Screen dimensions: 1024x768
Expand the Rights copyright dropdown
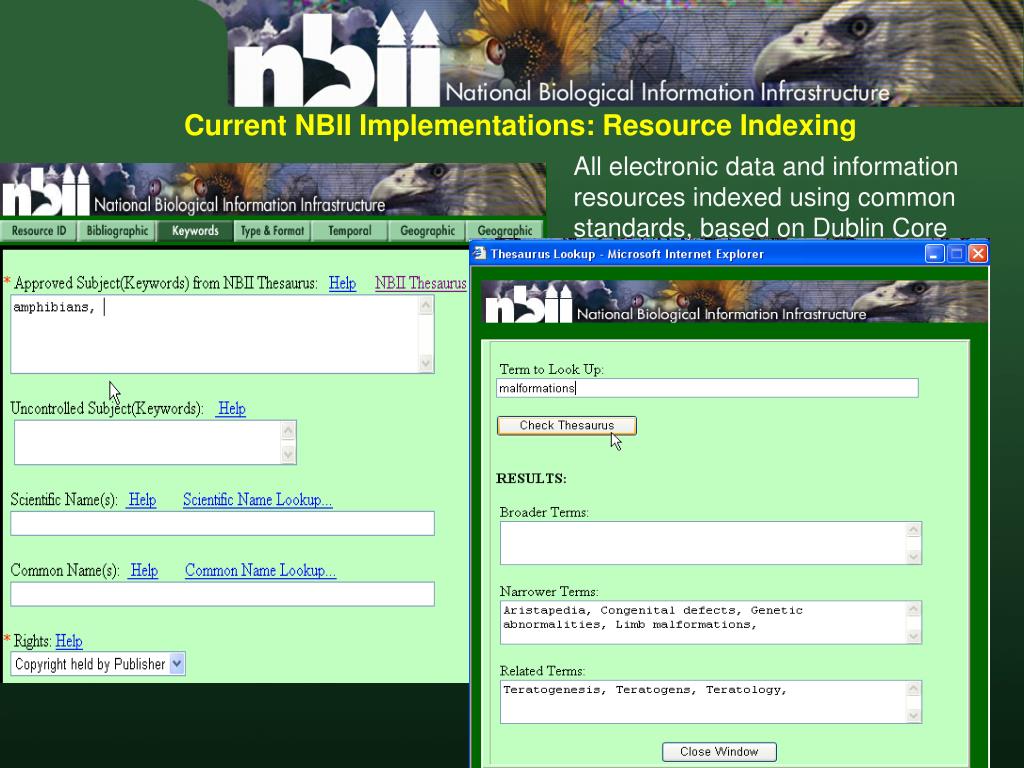click(x=177, y=663)
